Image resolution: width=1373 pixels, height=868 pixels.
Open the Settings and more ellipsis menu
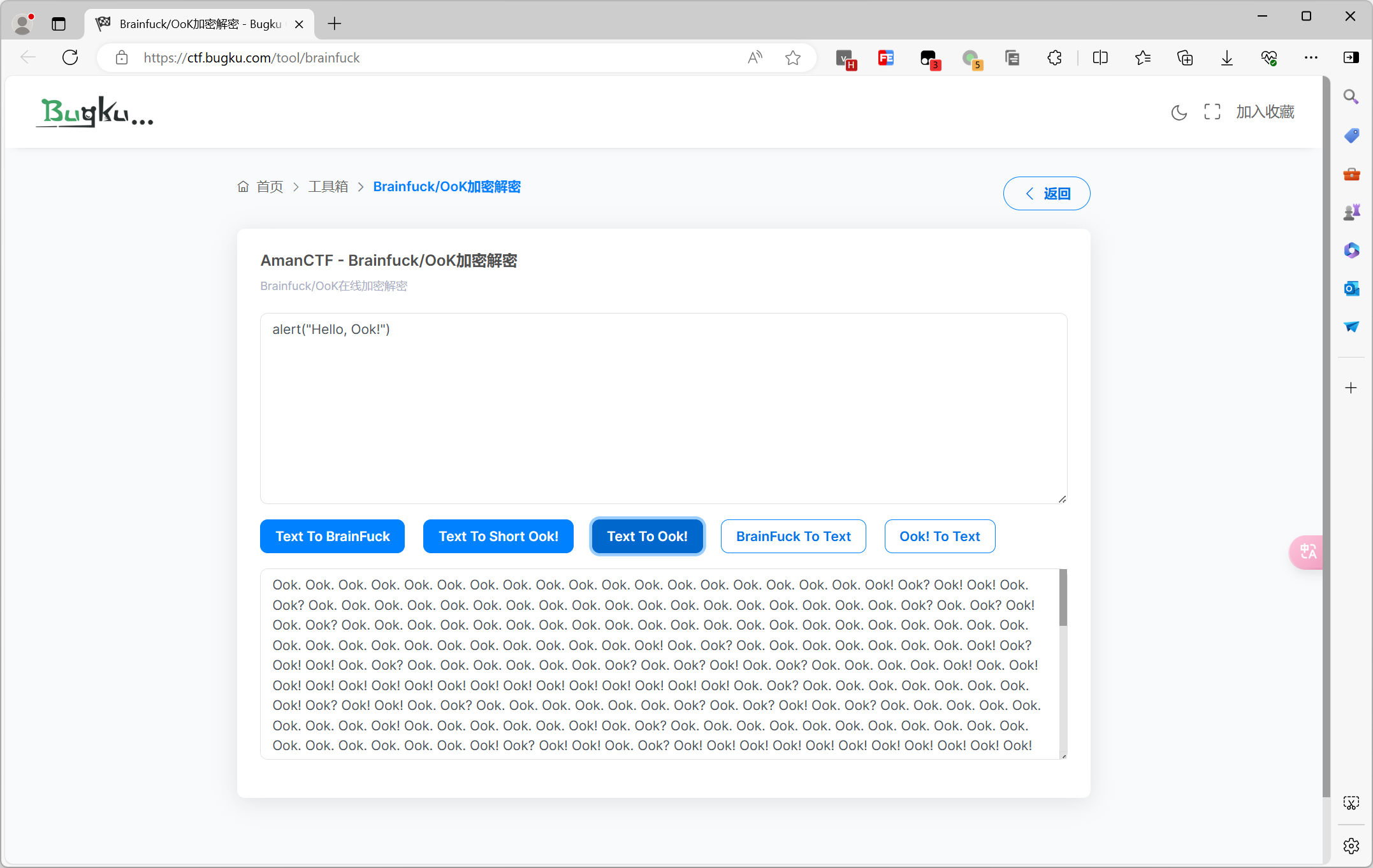pos(1311,57)
